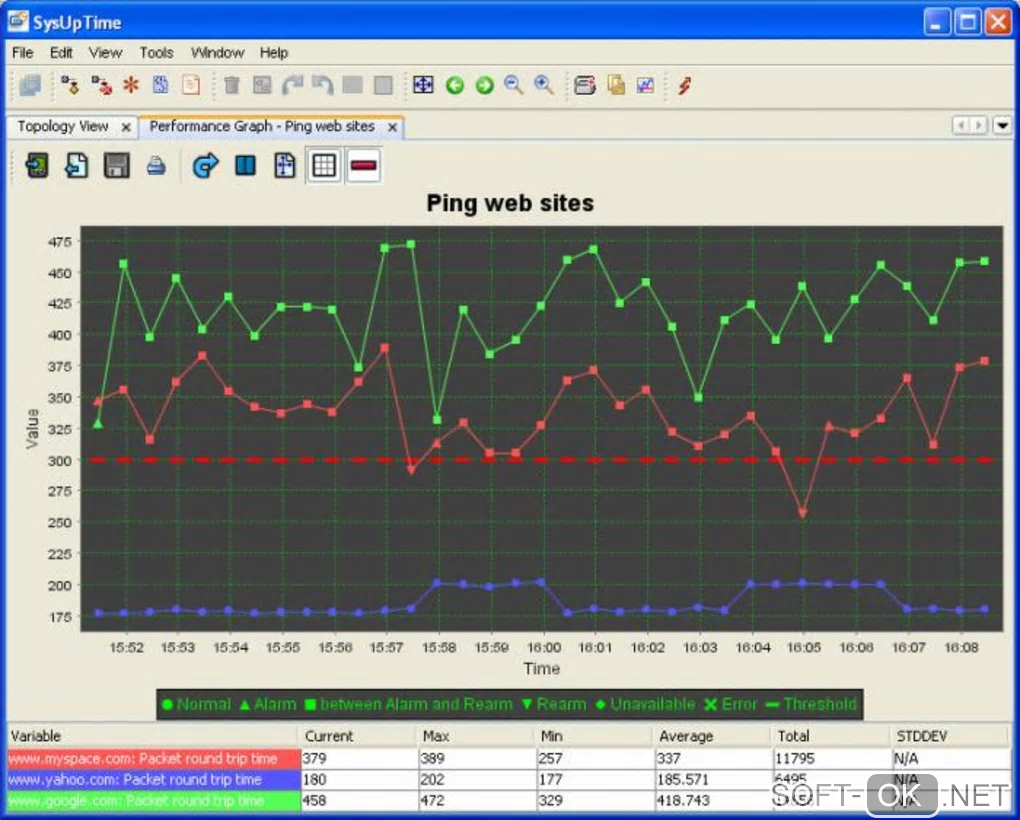This screenshot has width=1020, height=820.
Task: Click the redo curved arrow icon
Action: [x=293, y=85]
